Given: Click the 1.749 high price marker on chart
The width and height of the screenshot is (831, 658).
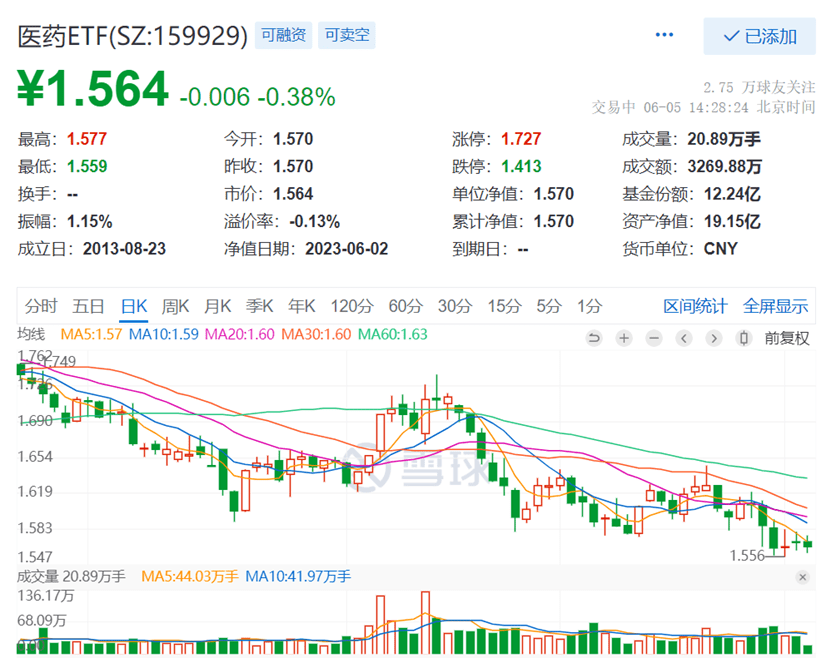Looking at the screenshot, I should click(59, 361).
